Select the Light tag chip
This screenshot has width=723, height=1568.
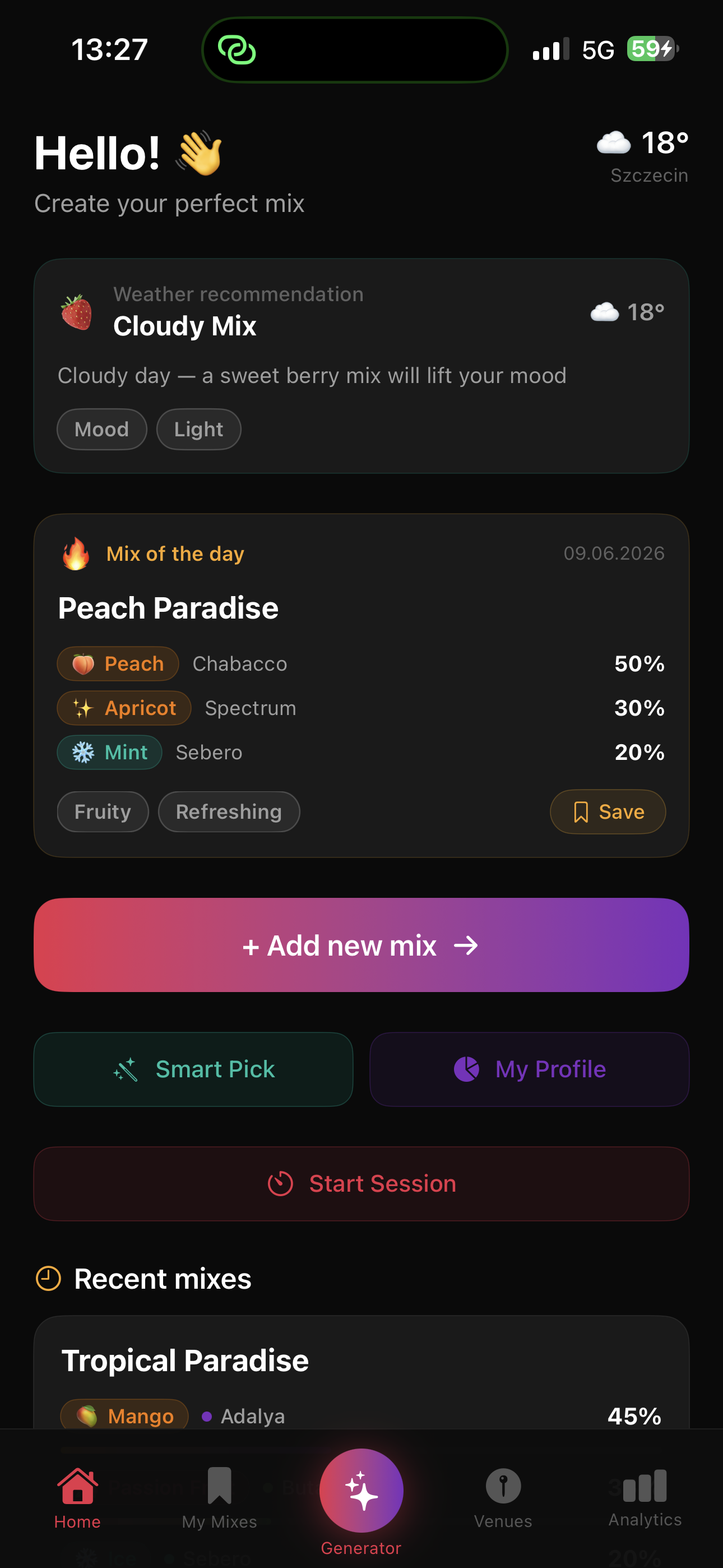tap(198, 429)
